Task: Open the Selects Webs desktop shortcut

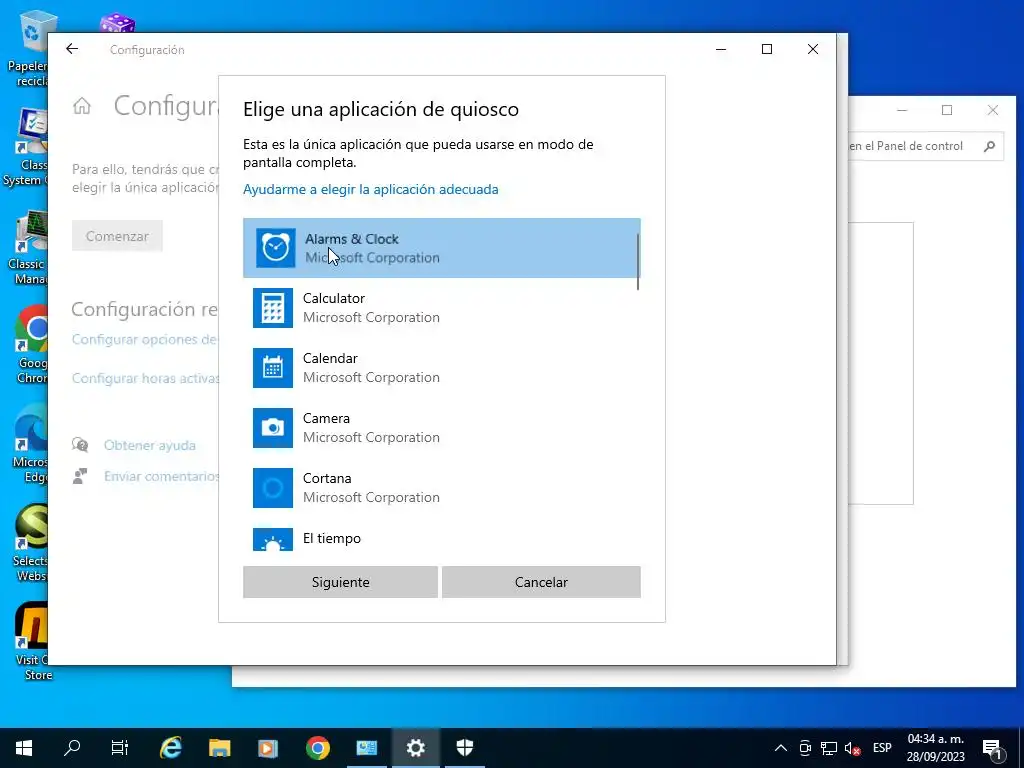Action: [x=31, y=543]
